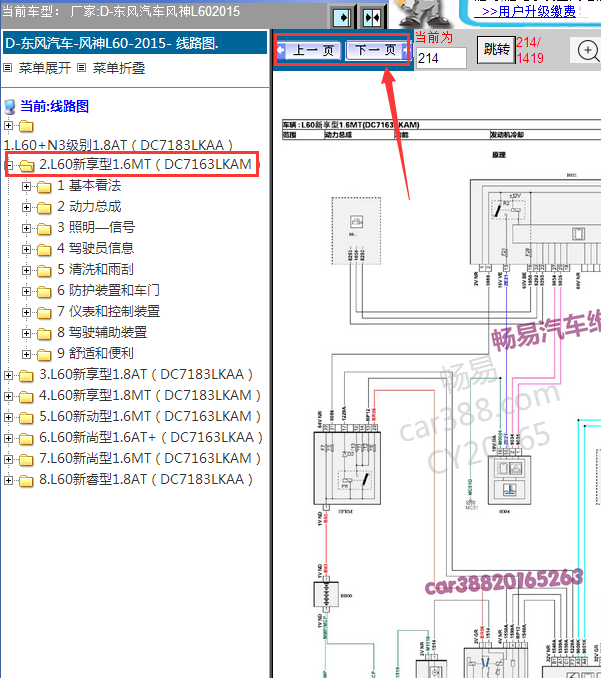The height and width of the screenshot is (678, 601).
Task: Click the D-东风汽车-风神L60-2015-线路图 title bar
Action: 135,43
